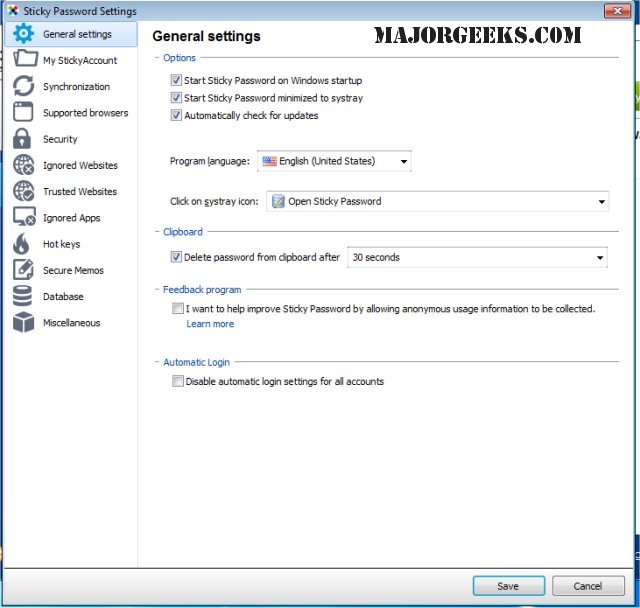Viewport: 640px width, 608px height.
Task: Click the Cancel button
Action: pyautogui.click(x=588, y=586)
